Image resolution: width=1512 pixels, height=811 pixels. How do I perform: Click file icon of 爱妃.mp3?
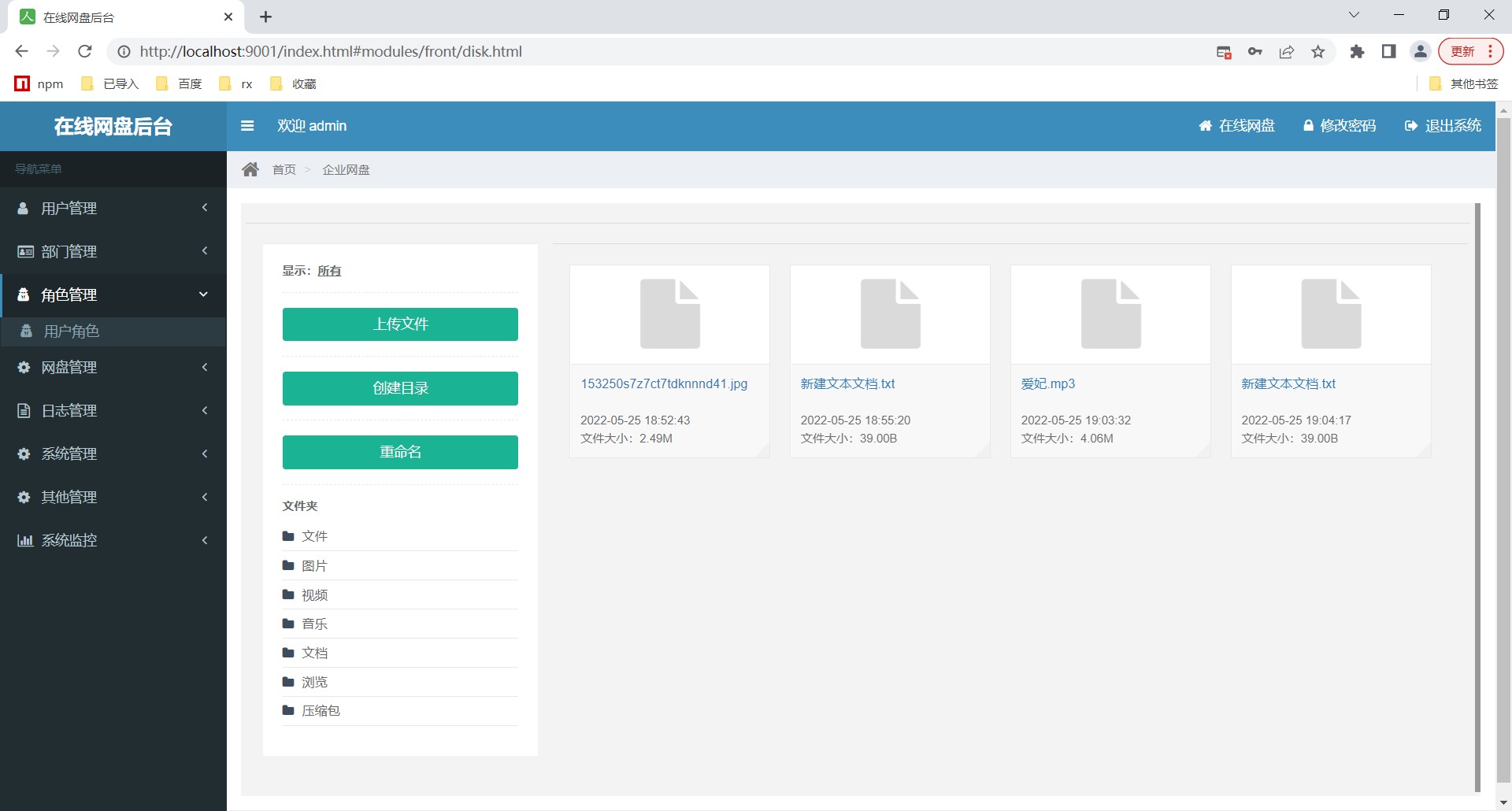point(1111,313)
